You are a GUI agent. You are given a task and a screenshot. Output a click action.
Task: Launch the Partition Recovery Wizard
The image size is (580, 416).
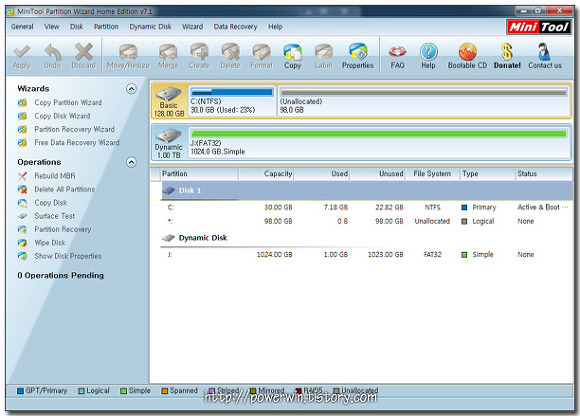74,129
